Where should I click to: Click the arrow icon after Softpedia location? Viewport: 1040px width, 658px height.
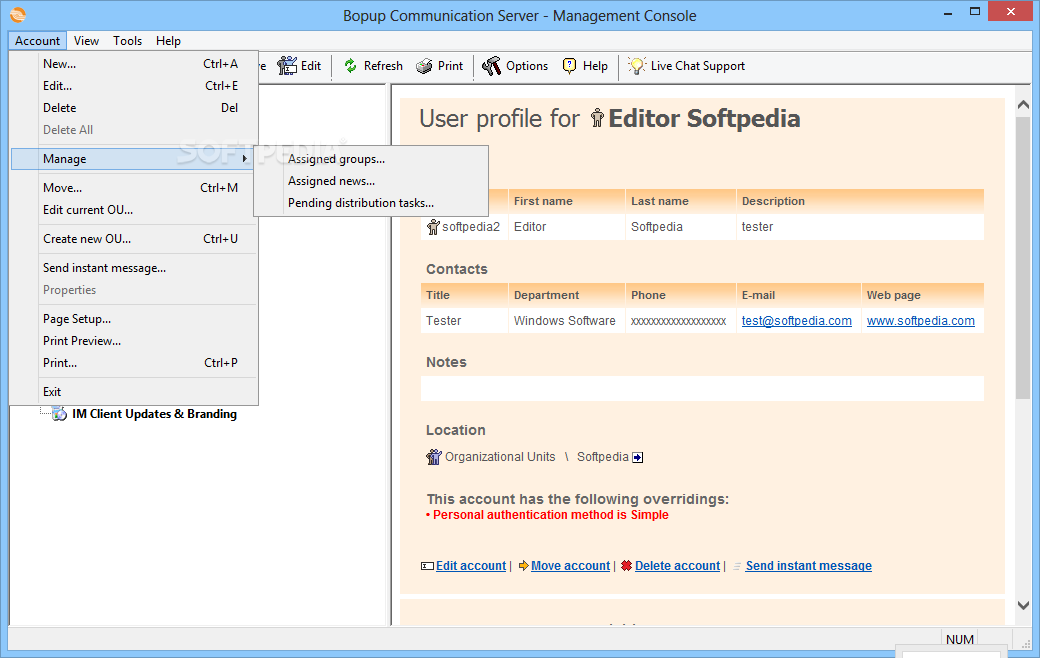coord(637,457)
